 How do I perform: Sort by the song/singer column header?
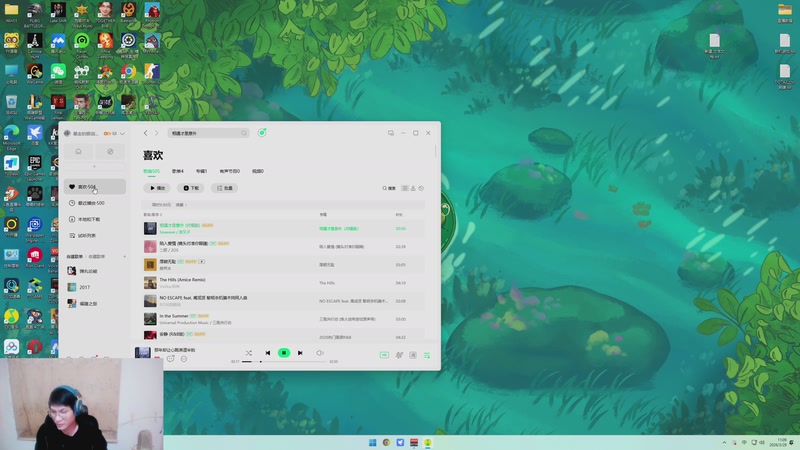[153, 215]
